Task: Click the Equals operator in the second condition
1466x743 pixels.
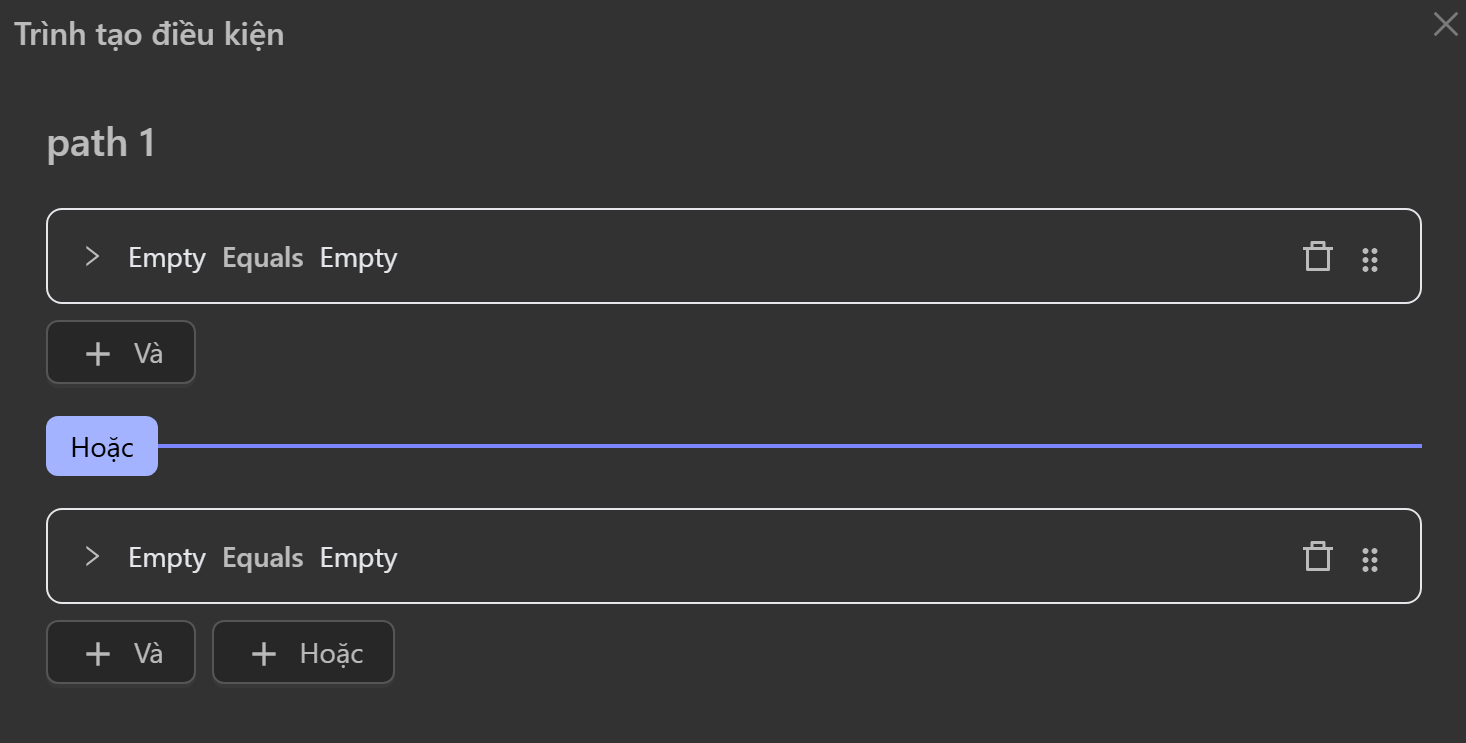Action: pyautogui.click(x=262, y=557)
